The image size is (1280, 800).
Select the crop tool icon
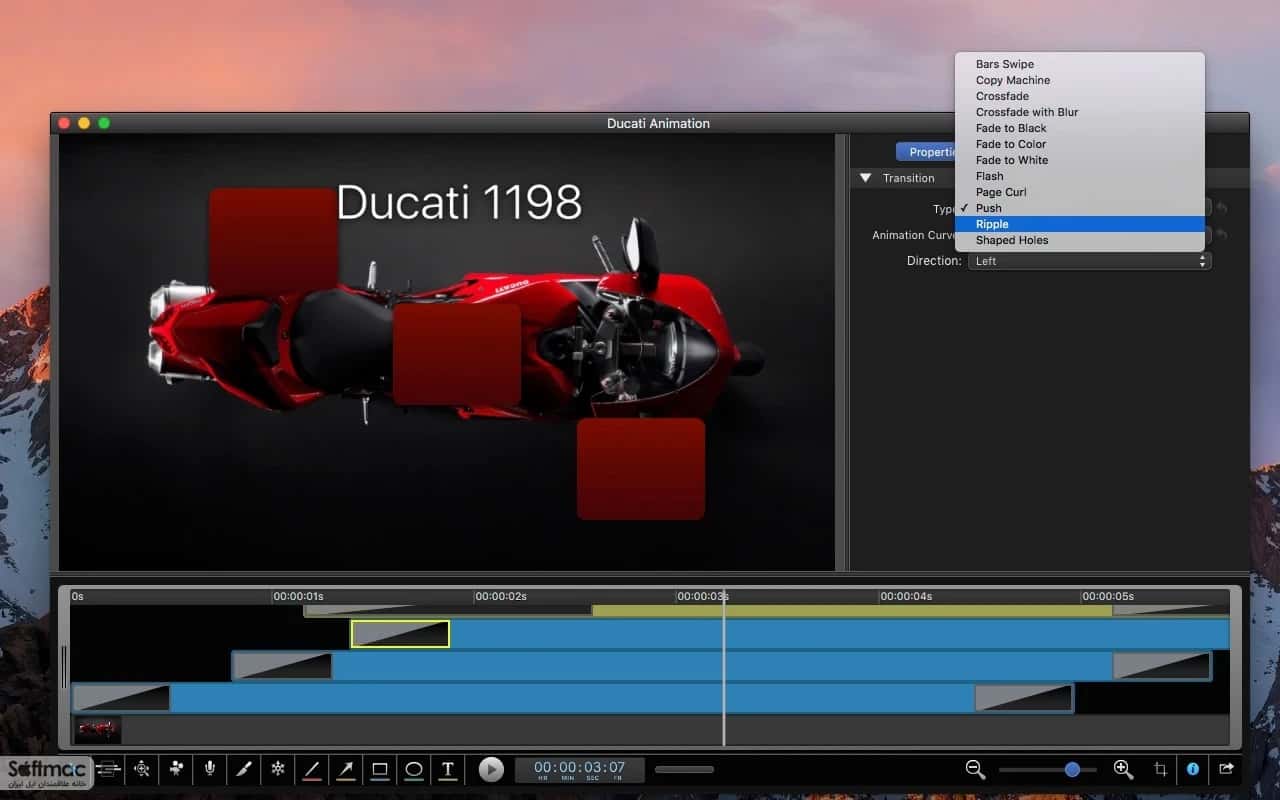point(1160,769)
